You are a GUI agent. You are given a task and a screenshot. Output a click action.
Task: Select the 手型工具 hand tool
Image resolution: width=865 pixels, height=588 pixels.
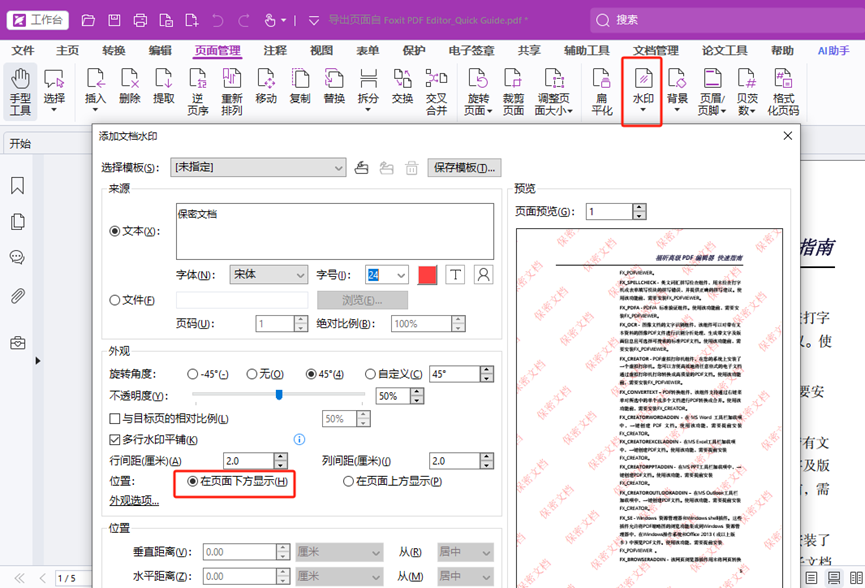[x=20, y=90]
